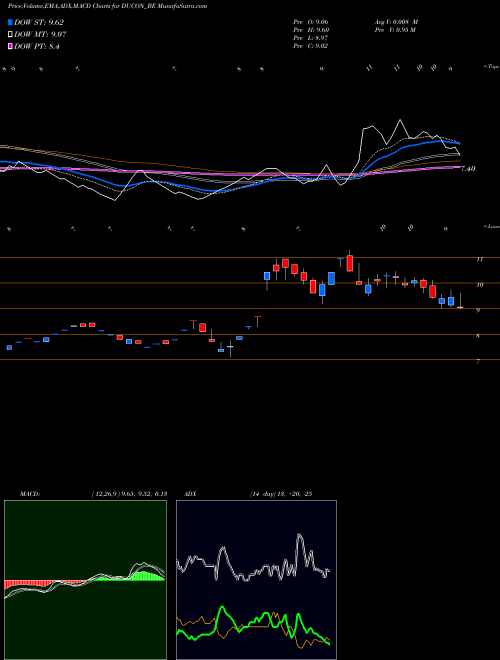
Task: Click the 'Avg V: 0.008 M' volume text
Action: click(x=396, y=22)
